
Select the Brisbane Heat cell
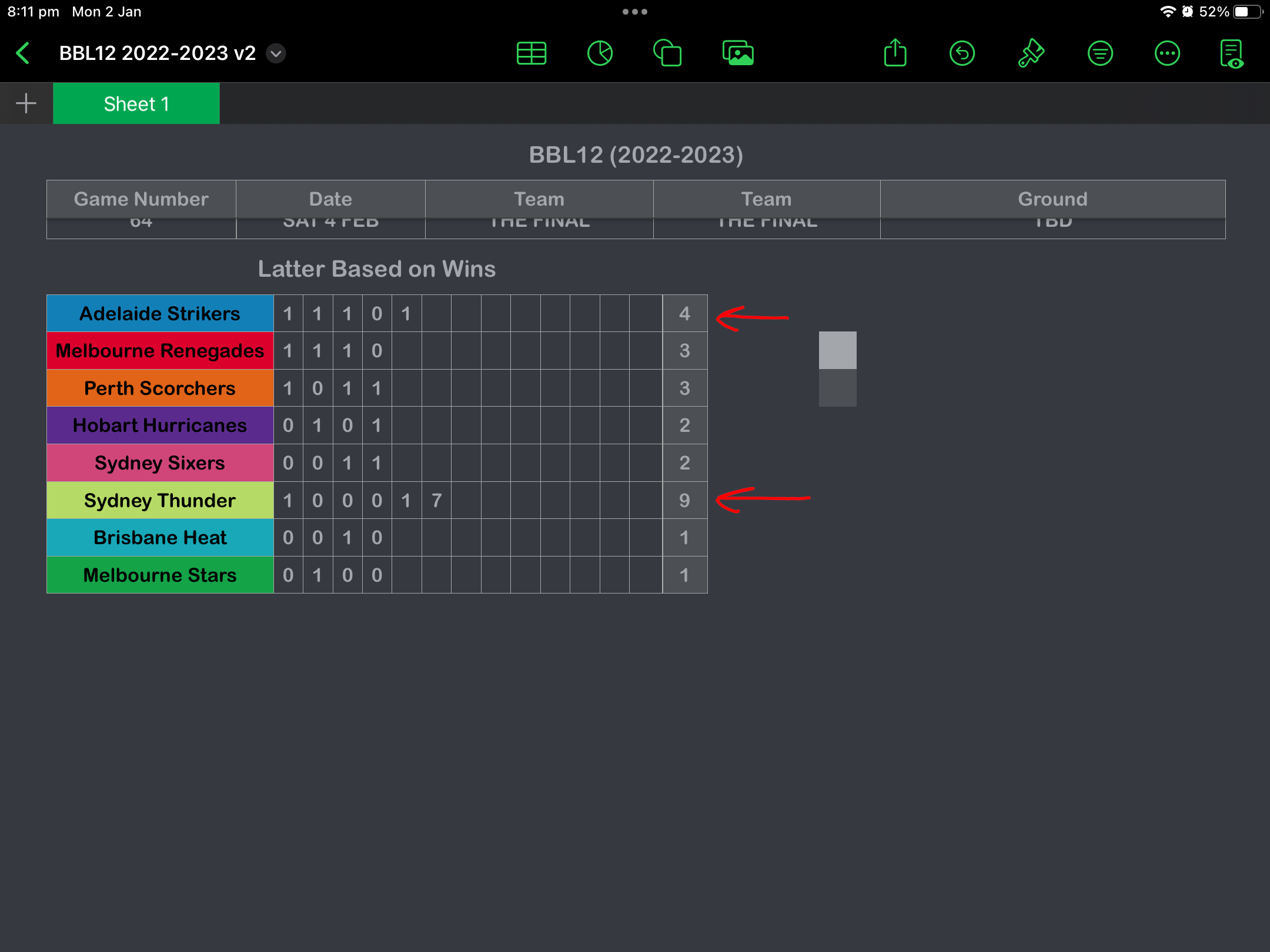coord(160,538)
